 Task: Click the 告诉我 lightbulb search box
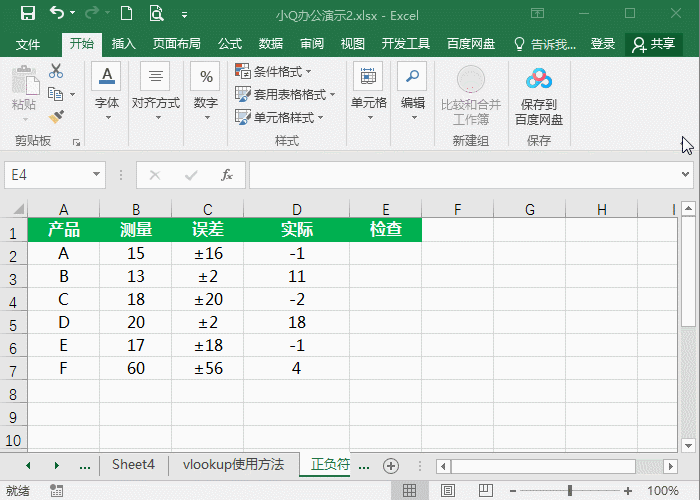[545, 44]
